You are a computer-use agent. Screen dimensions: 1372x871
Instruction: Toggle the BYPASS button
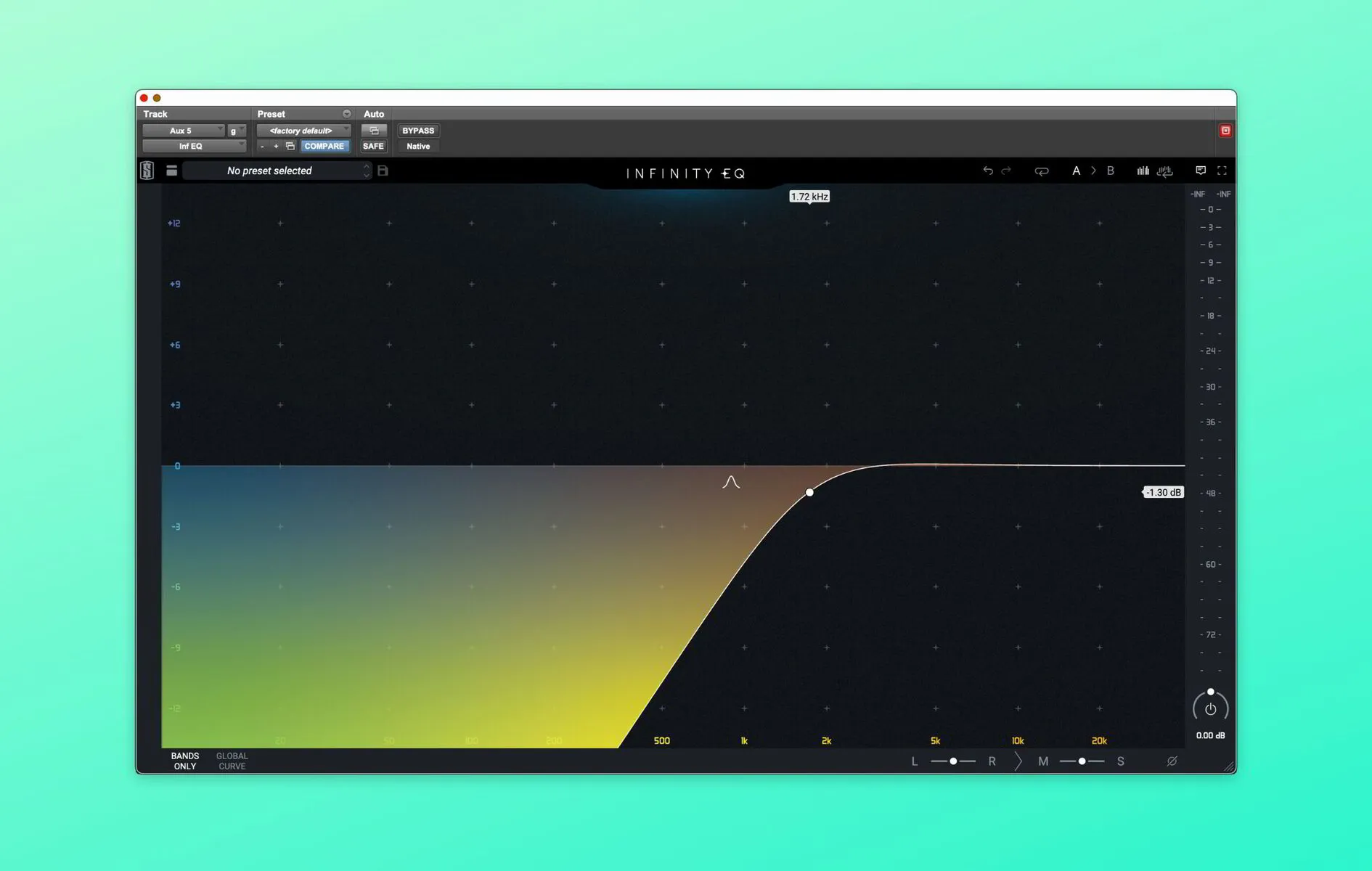click(418, 131)
